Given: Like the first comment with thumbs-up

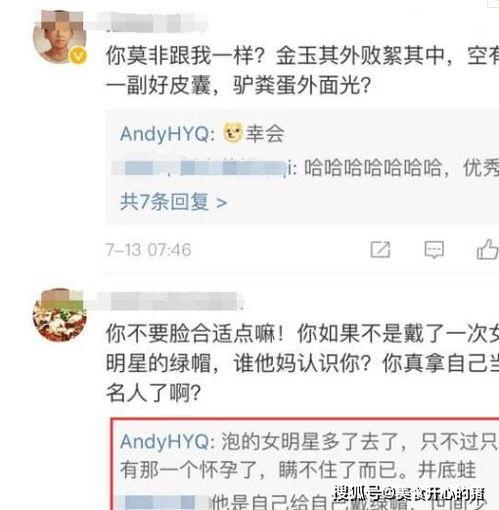Looking at the screenshot, I should [x=487, y=249].
